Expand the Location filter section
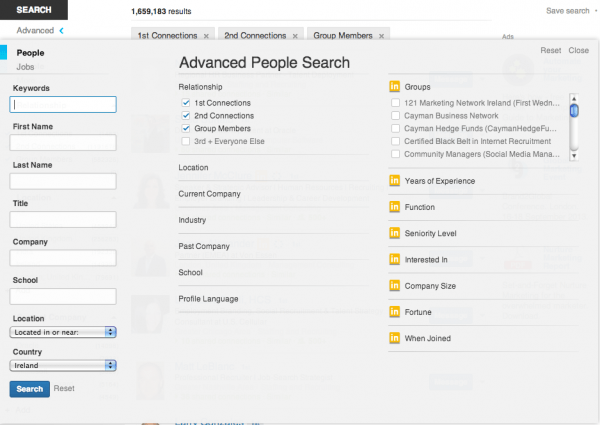This screenshot has width=600, height=425. [x=193, y=168]
